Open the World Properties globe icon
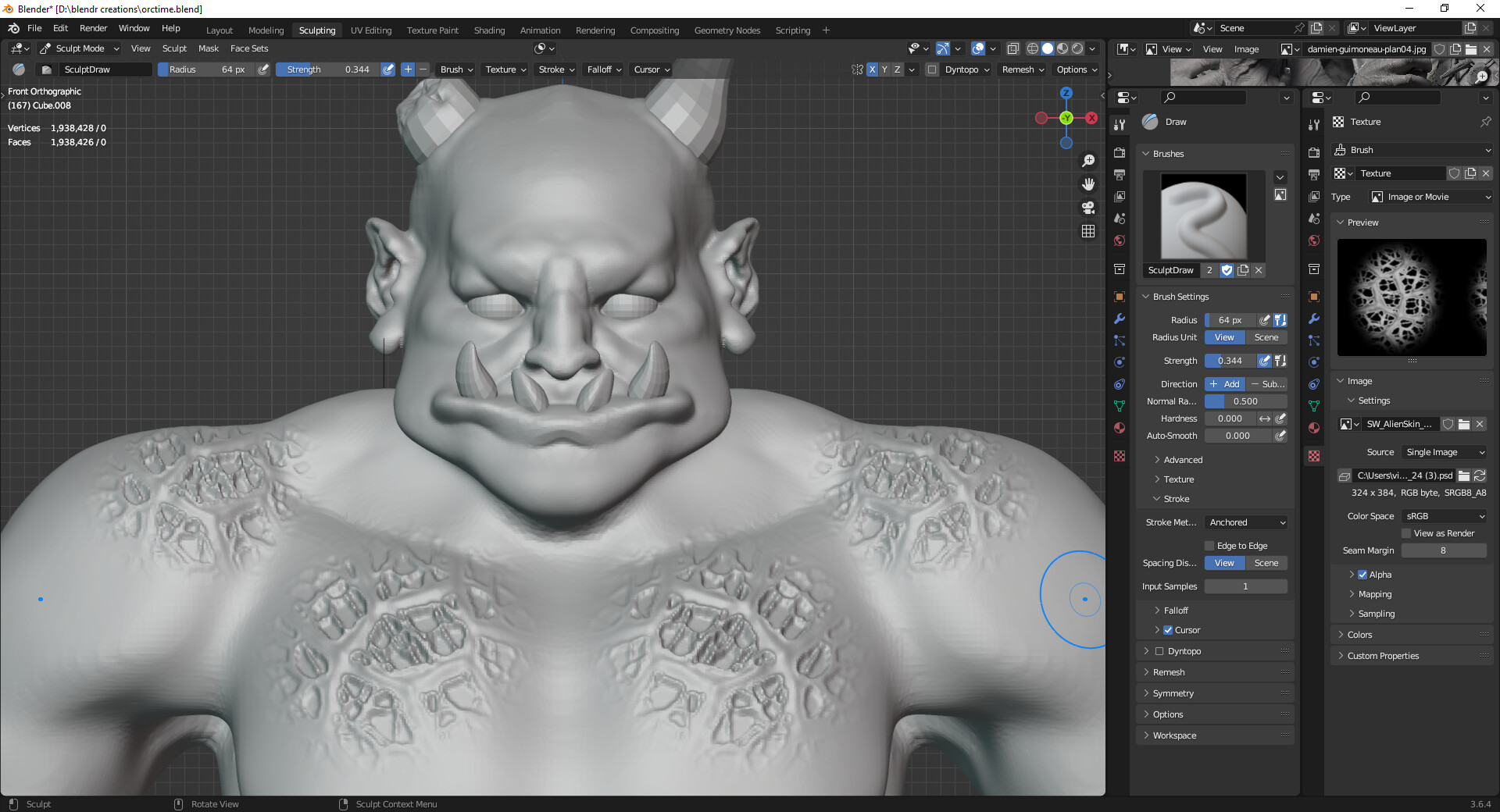 pyautogui.click(x=1120, y=240)
